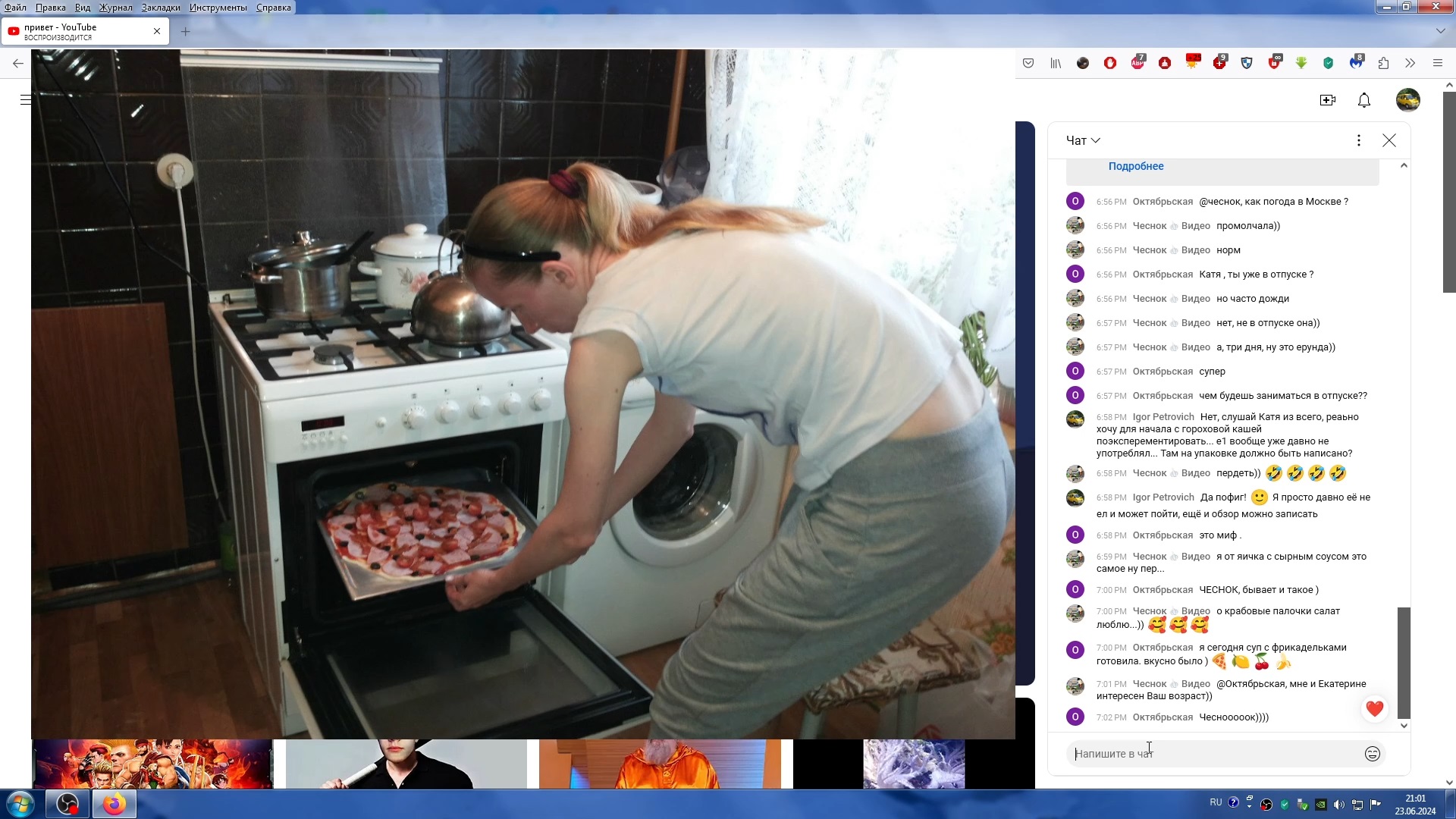Open chat three-dot options menu
Image resolution: width=1456 pixels, height=819 pixels.
[1358, 140]
